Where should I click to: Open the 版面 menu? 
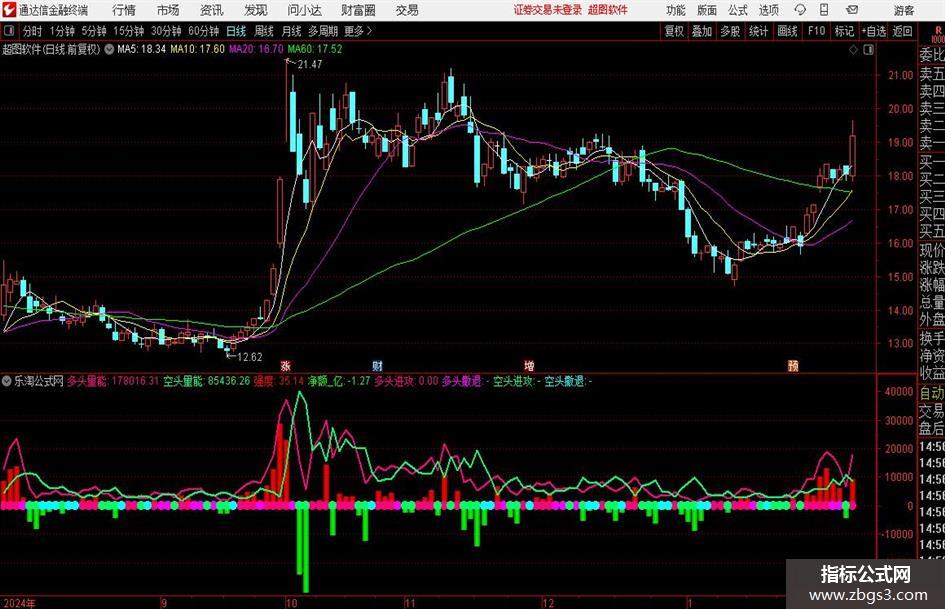tap(706, 10)
